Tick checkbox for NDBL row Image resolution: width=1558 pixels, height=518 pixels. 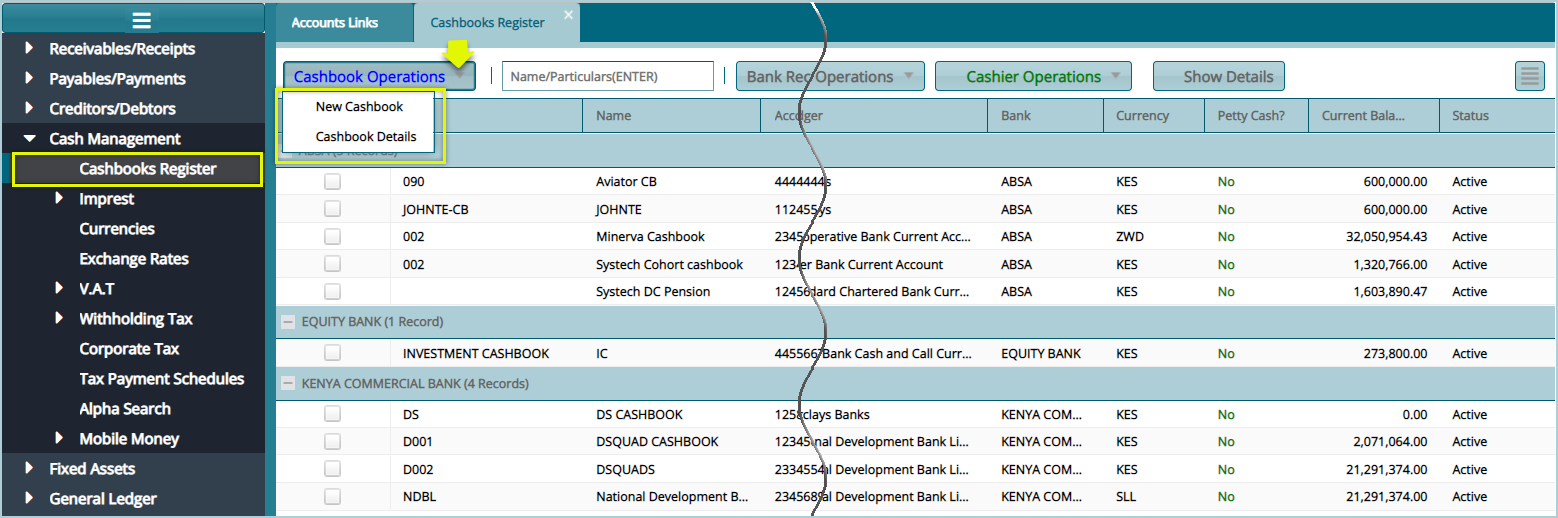click(x=332, y=496)
